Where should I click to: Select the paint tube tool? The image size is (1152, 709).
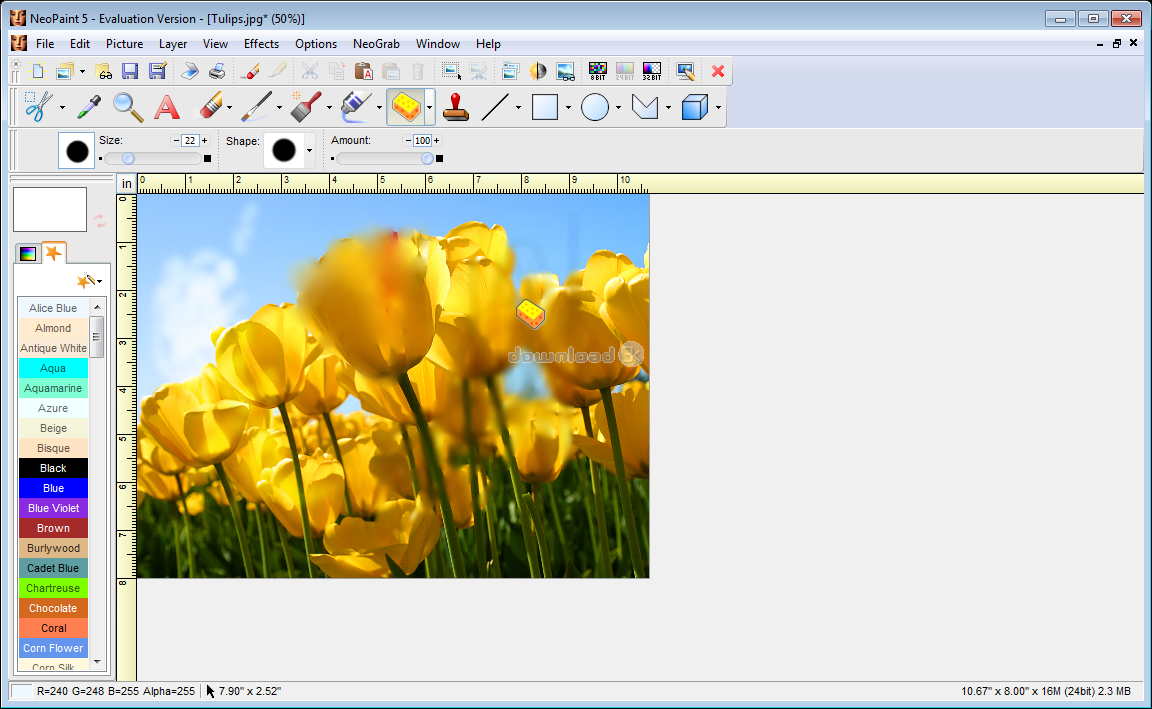pos(357,107)
